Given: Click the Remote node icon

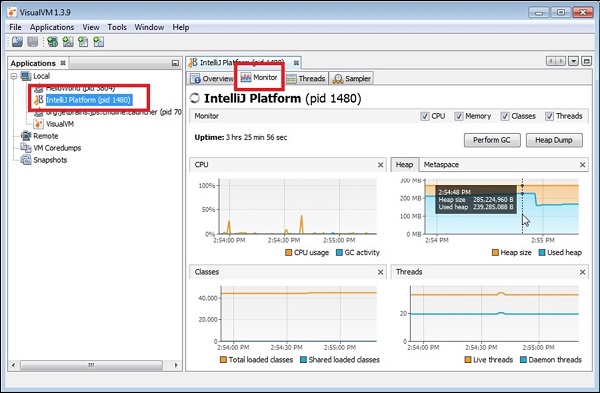Looking at the screenshot, I should tap(26, 135).
